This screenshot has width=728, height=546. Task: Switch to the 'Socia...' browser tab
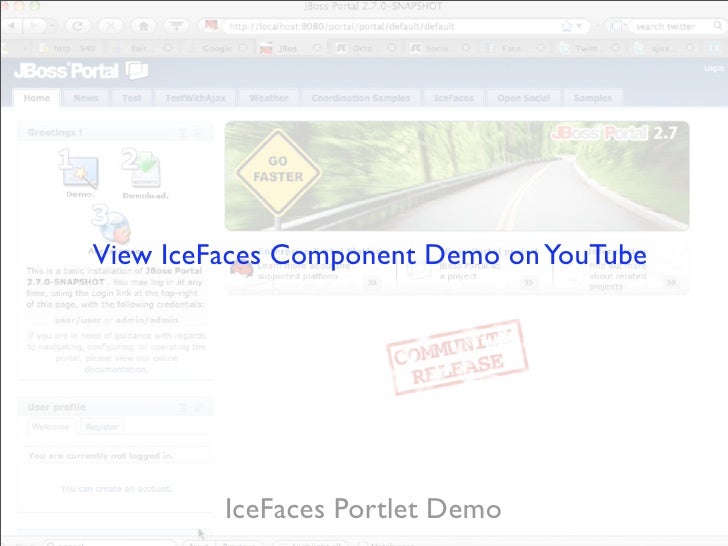436,48
